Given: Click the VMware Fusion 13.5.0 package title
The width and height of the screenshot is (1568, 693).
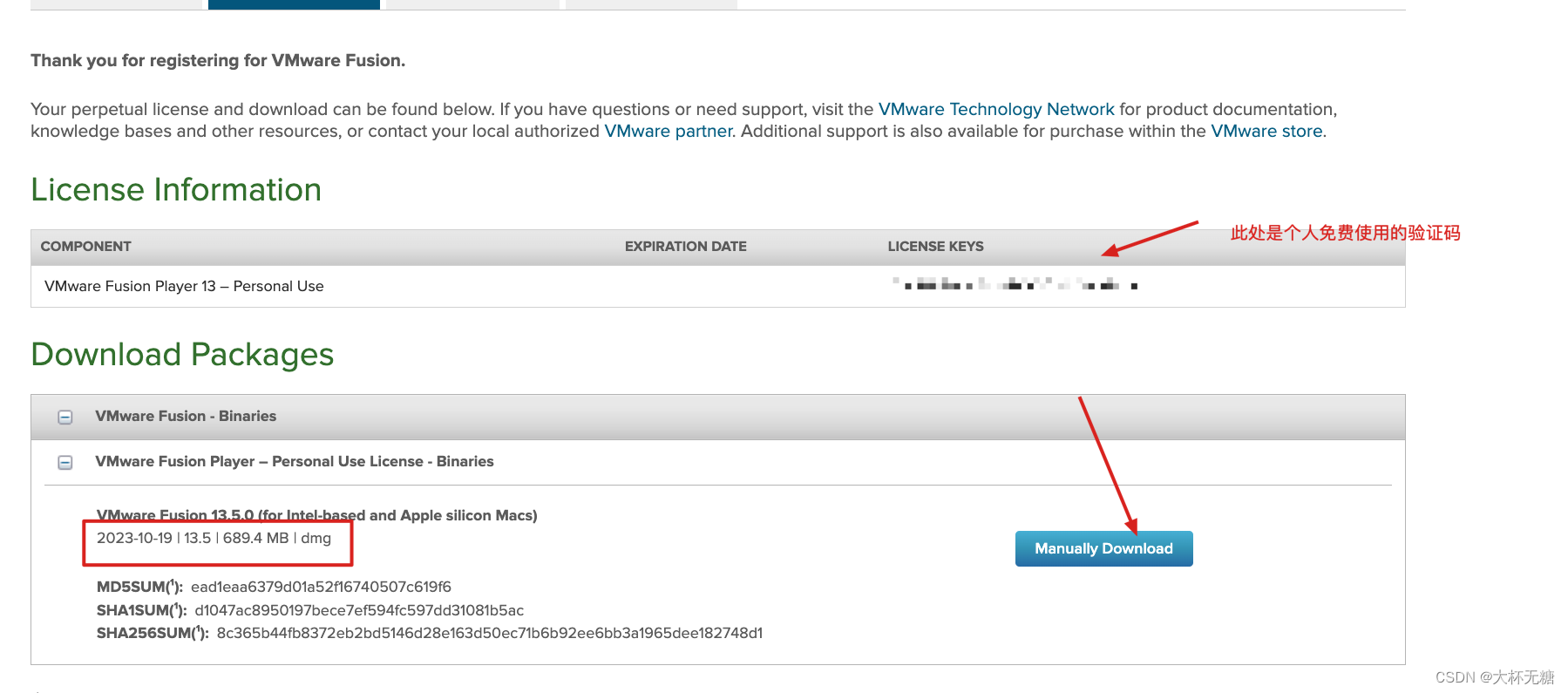Looking at the screenshot, I should click(x=316, y=515).
